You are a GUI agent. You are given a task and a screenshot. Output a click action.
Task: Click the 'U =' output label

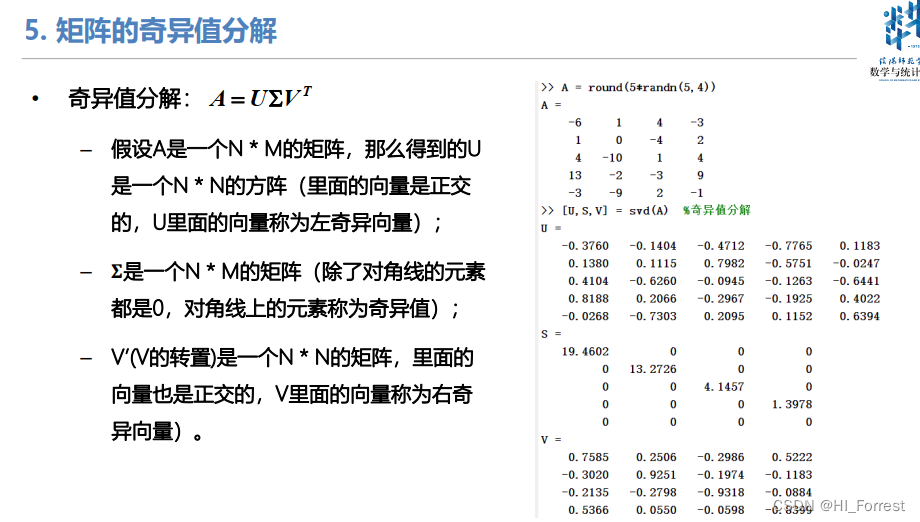pyautogui.click(x=551, y=228)
